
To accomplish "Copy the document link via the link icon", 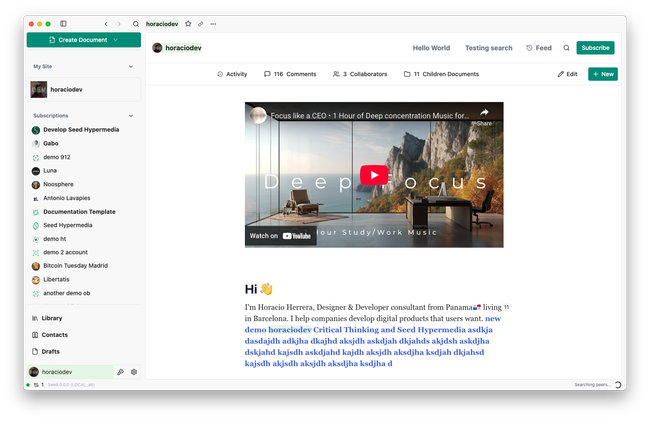I will 200,23.
